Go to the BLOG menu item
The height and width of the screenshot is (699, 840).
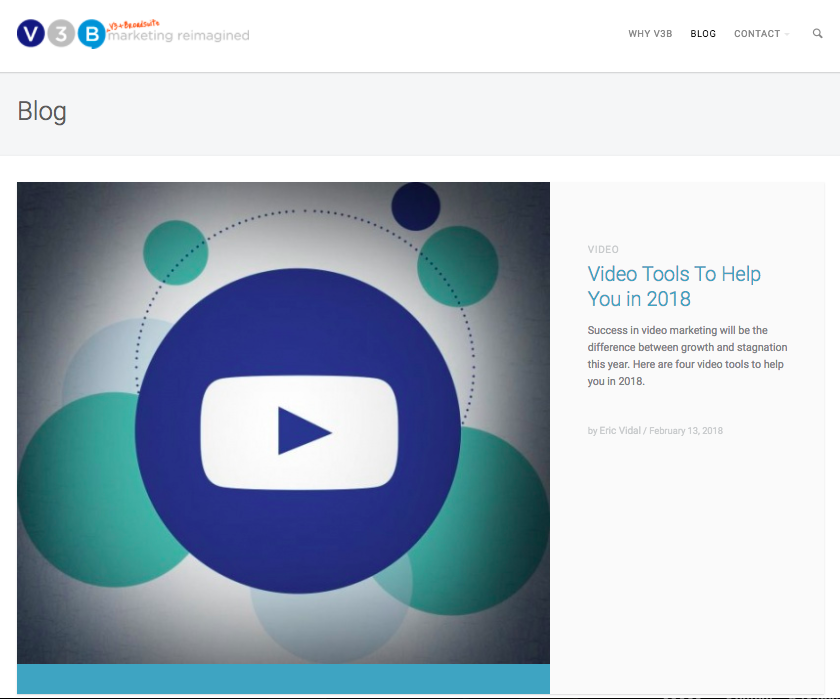click(703, 34)
